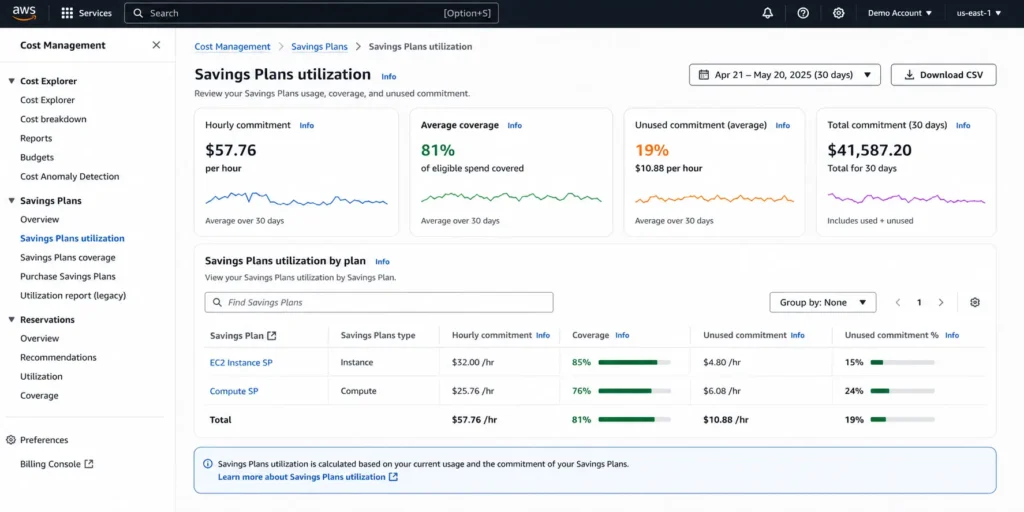Click Info in Coverage column header

click(622, 335)
